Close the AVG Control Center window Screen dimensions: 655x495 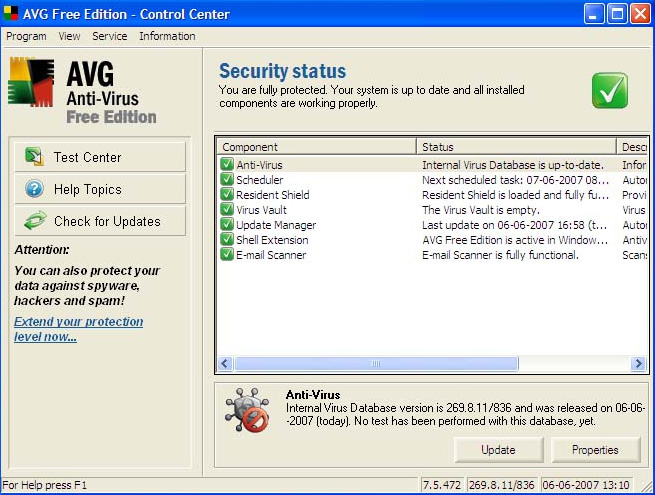tap(640, 14)
